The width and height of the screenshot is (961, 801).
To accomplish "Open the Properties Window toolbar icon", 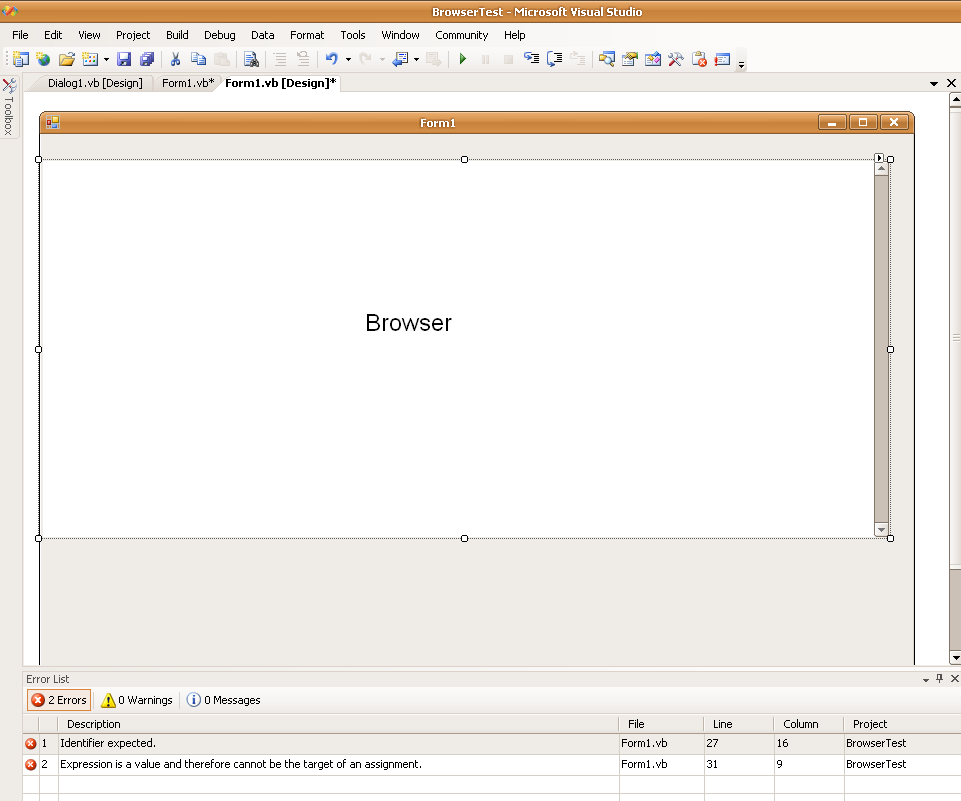I will (629, 59).
